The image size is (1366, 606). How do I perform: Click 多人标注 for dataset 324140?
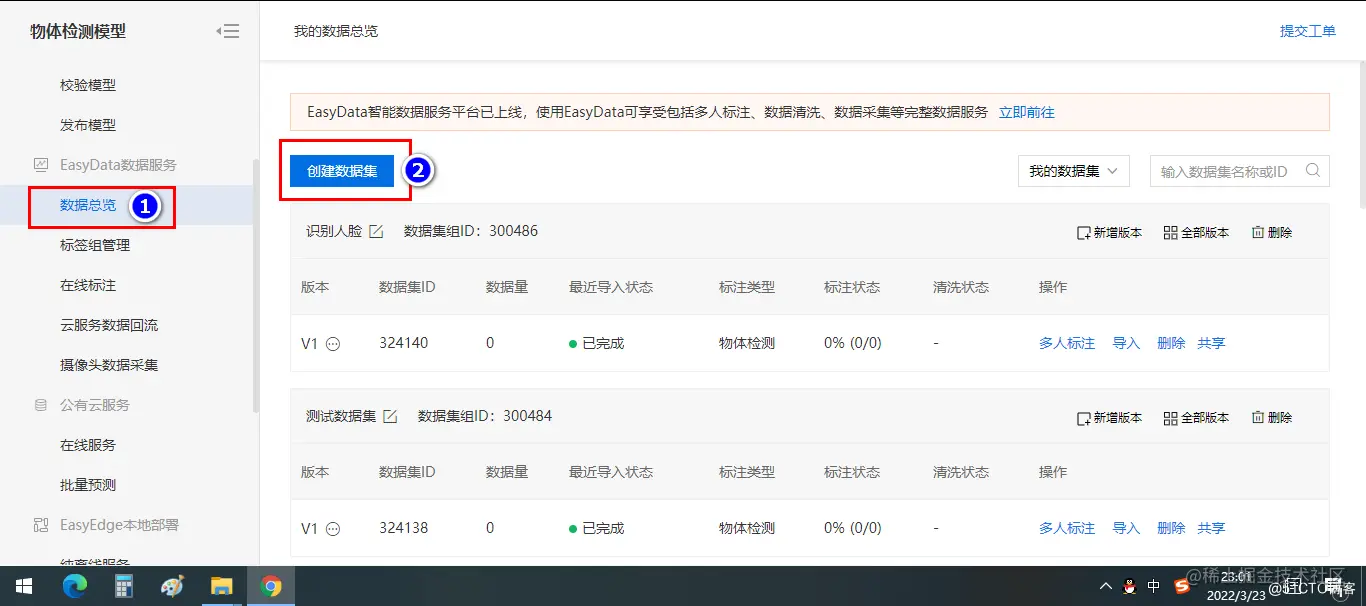1067,343
